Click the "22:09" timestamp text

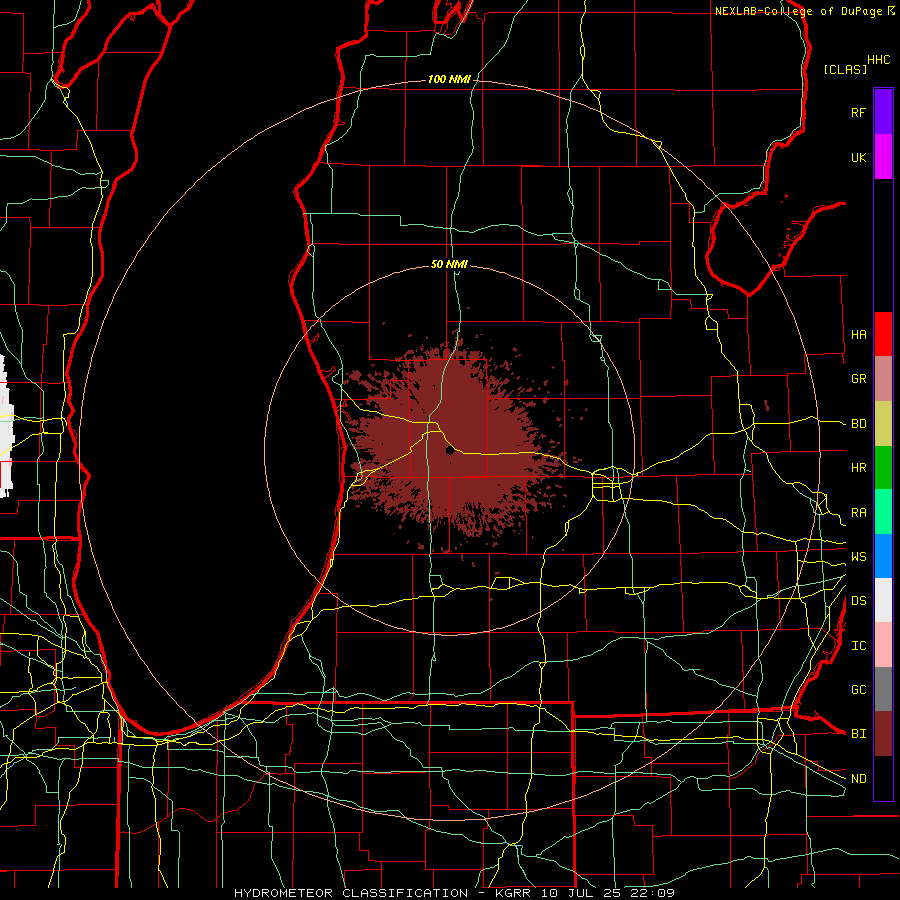click(651, 893)
